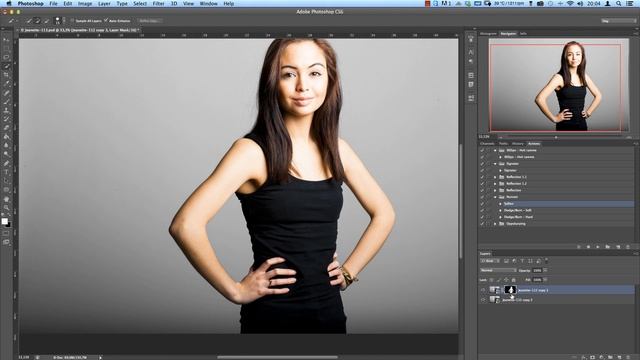
Task: Select the Move tool
Action: [6, 40]
